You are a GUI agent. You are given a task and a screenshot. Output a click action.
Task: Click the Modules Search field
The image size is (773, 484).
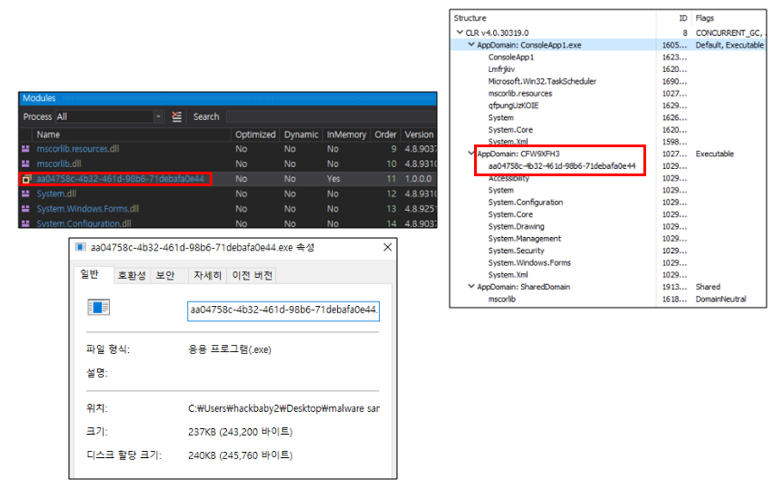[331, 117]
